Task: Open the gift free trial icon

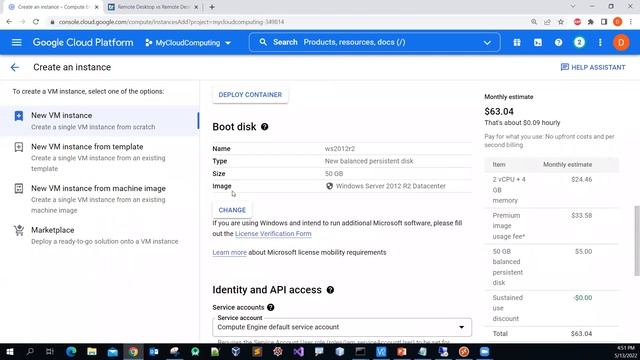Action: tap(517, 42)
